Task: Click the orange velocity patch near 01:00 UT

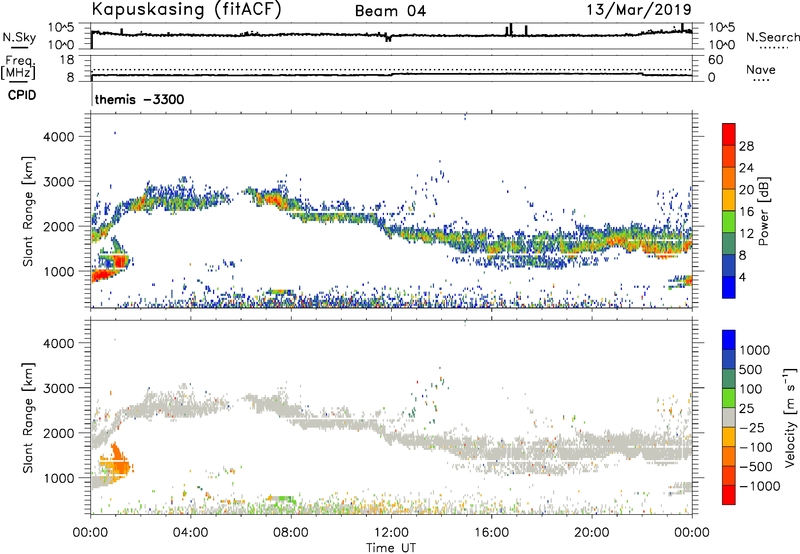Action: click(x=116, y=462)
